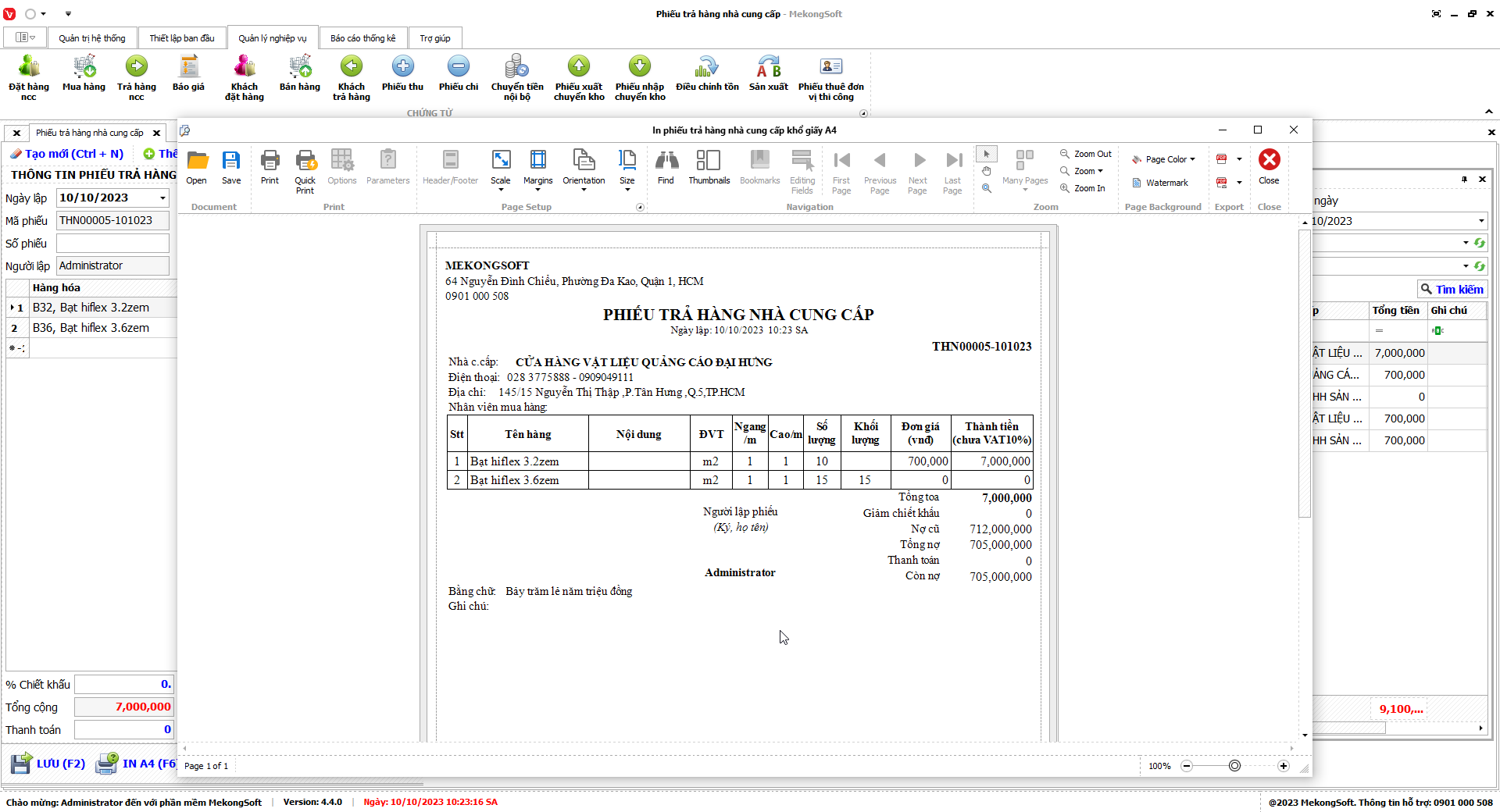
Task: Open the Phiếu thu voucher icon
Action: tap(402, 74)
